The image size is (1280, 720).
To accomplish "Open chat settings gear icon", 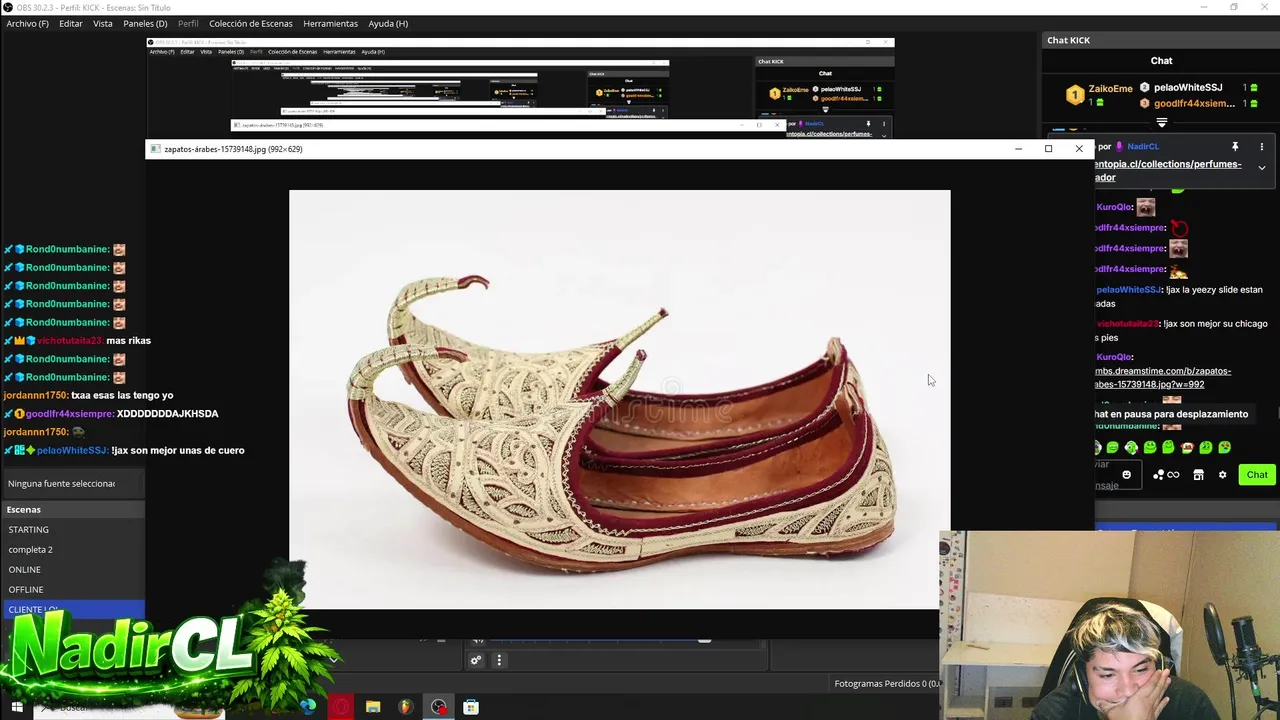I will pos(1222,475).
